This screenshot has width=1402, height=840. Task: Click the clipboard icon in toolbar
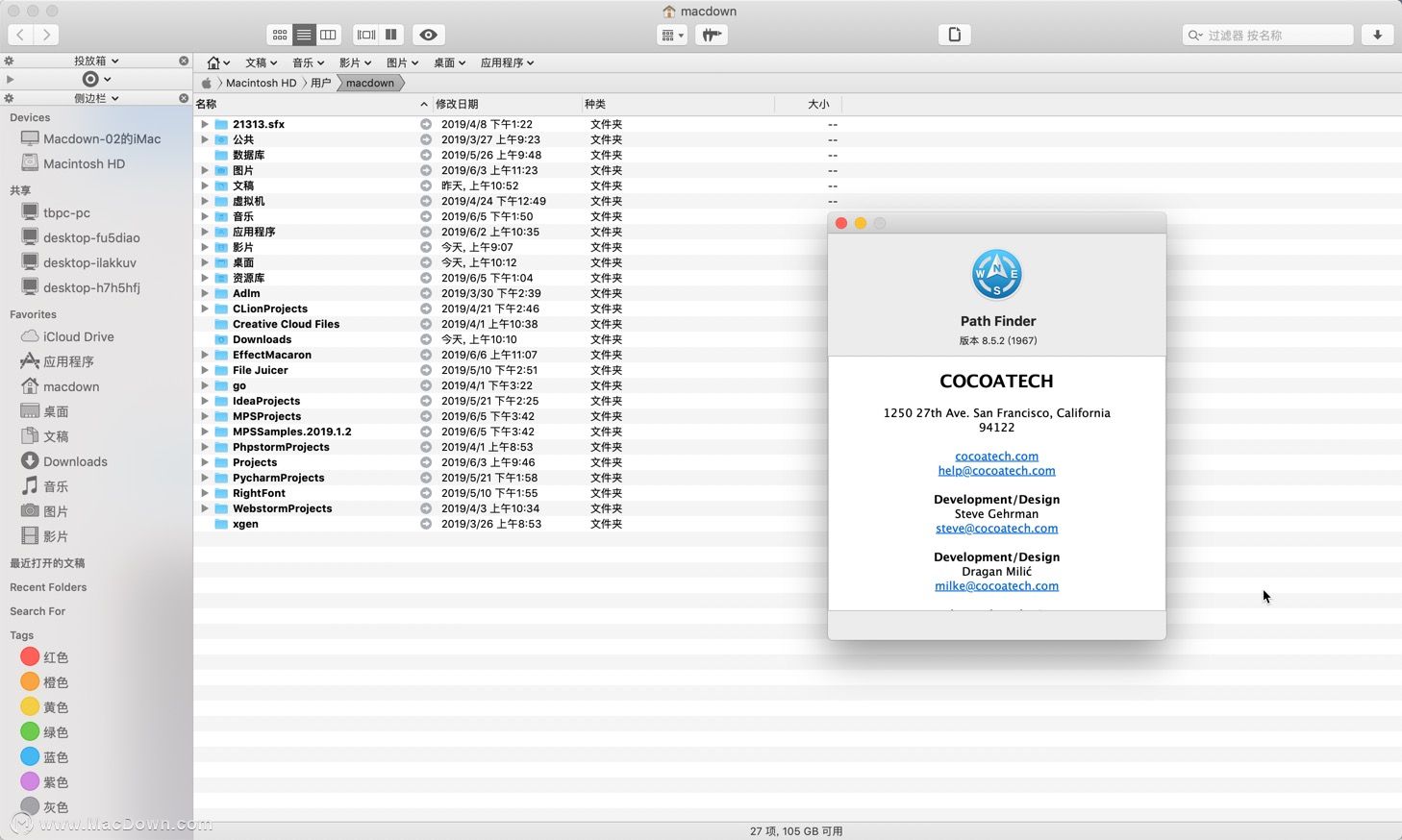click(x=954, y=35)
